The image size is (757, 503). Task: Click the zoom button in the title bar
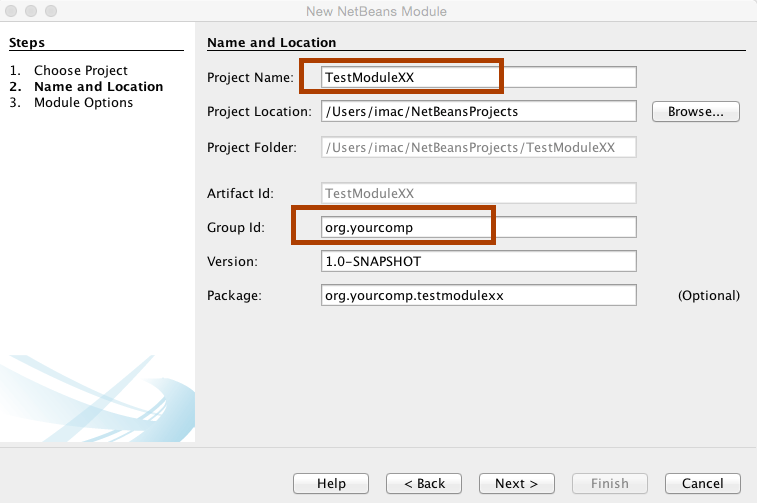point(51,11)
